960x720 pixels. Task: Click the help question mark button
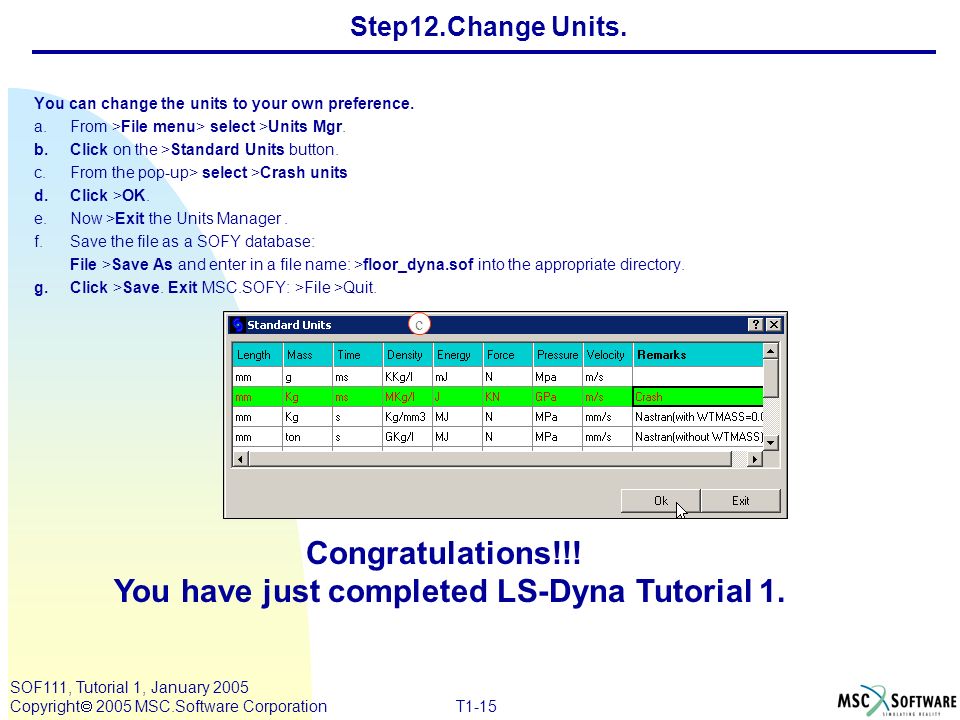(756, 324)
